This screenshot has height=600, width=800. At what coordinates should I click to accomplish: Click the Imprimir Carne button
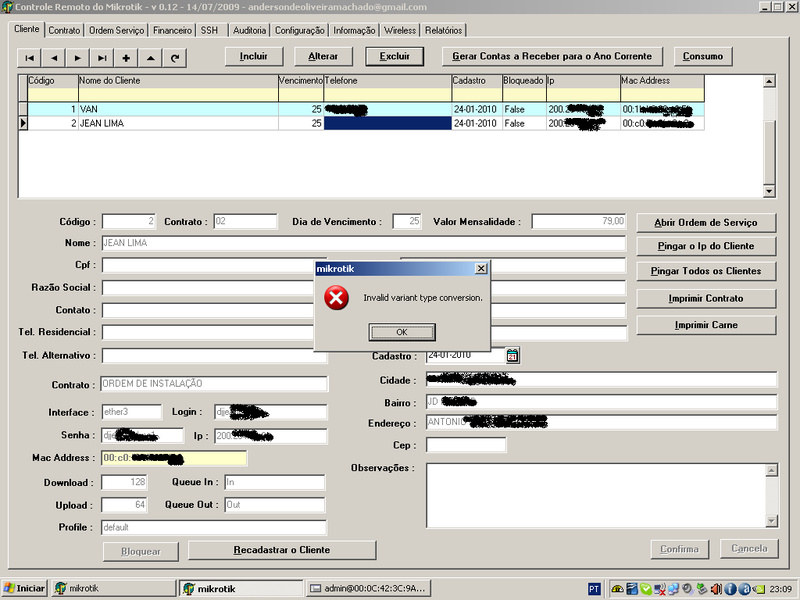706,325
